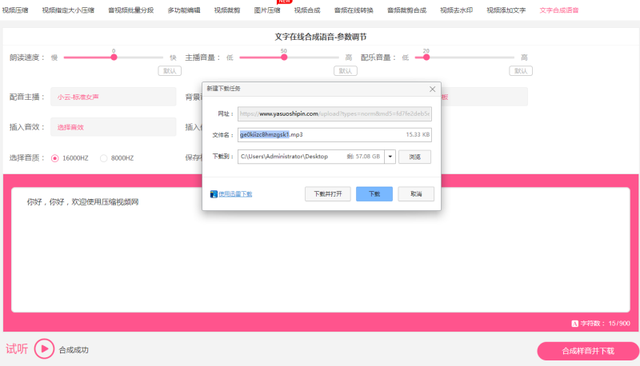Expand the download path dropdown arrow
The height and width of the screenshot is (366, 640).
click(x=390, y=157)
